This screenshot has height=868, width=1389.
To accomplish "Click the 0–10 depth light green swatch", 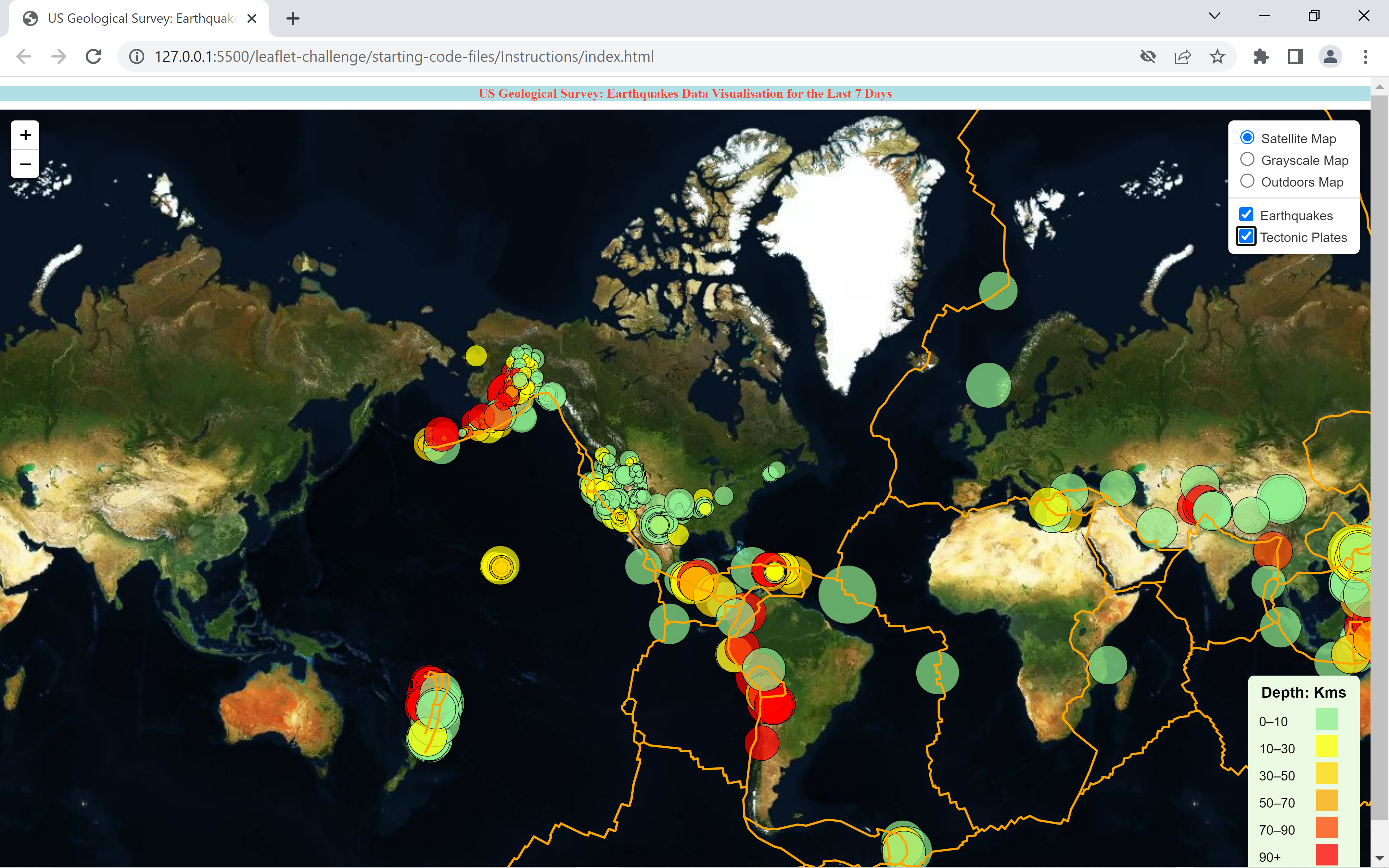I will point(1327,719).
